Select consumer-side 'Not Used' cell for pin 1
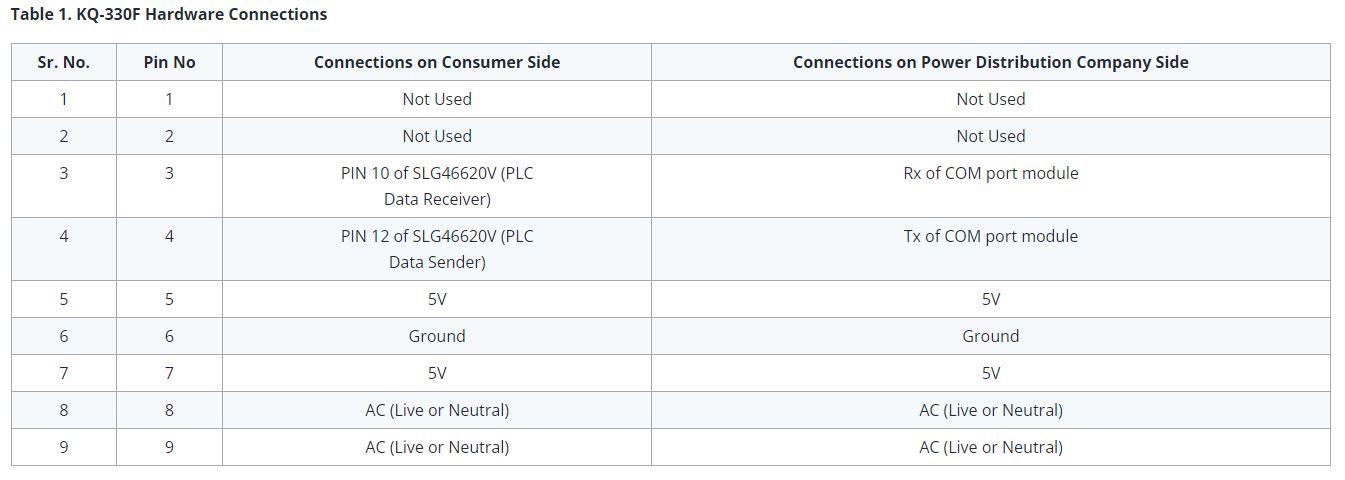 437,99
